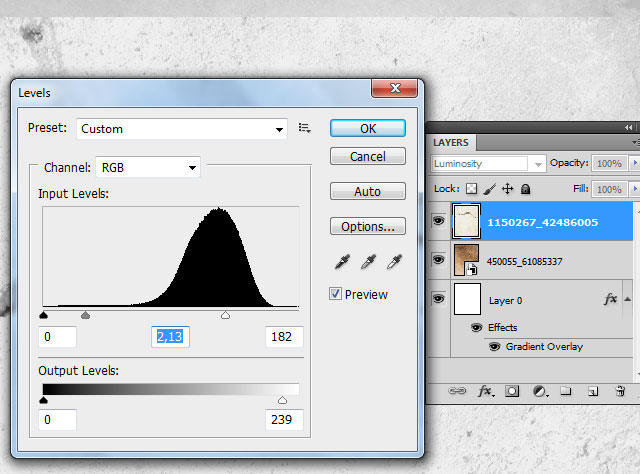Click the input highlight field showing 182
640x474 pixels.
[x=284, y=337]
